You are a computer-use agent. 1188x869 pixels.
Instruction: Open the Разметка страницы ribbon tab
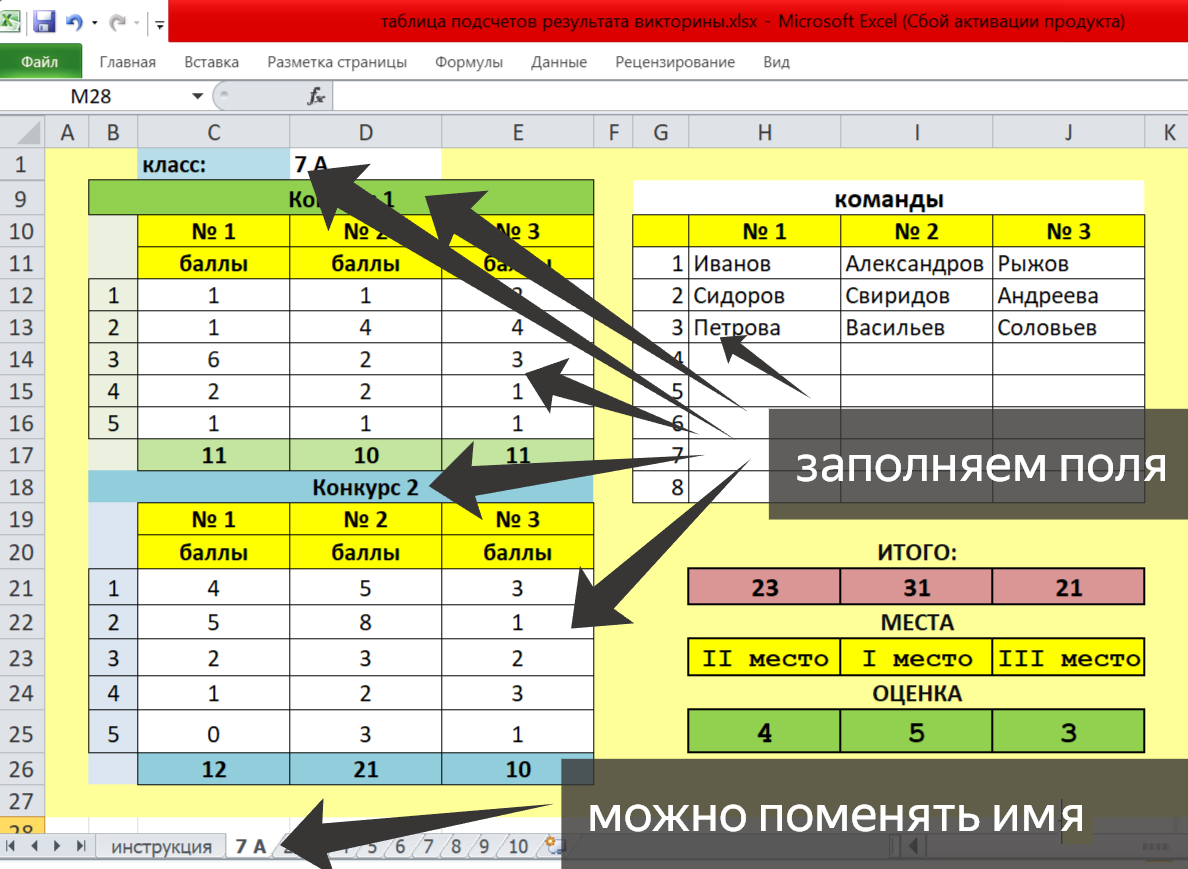337,62
